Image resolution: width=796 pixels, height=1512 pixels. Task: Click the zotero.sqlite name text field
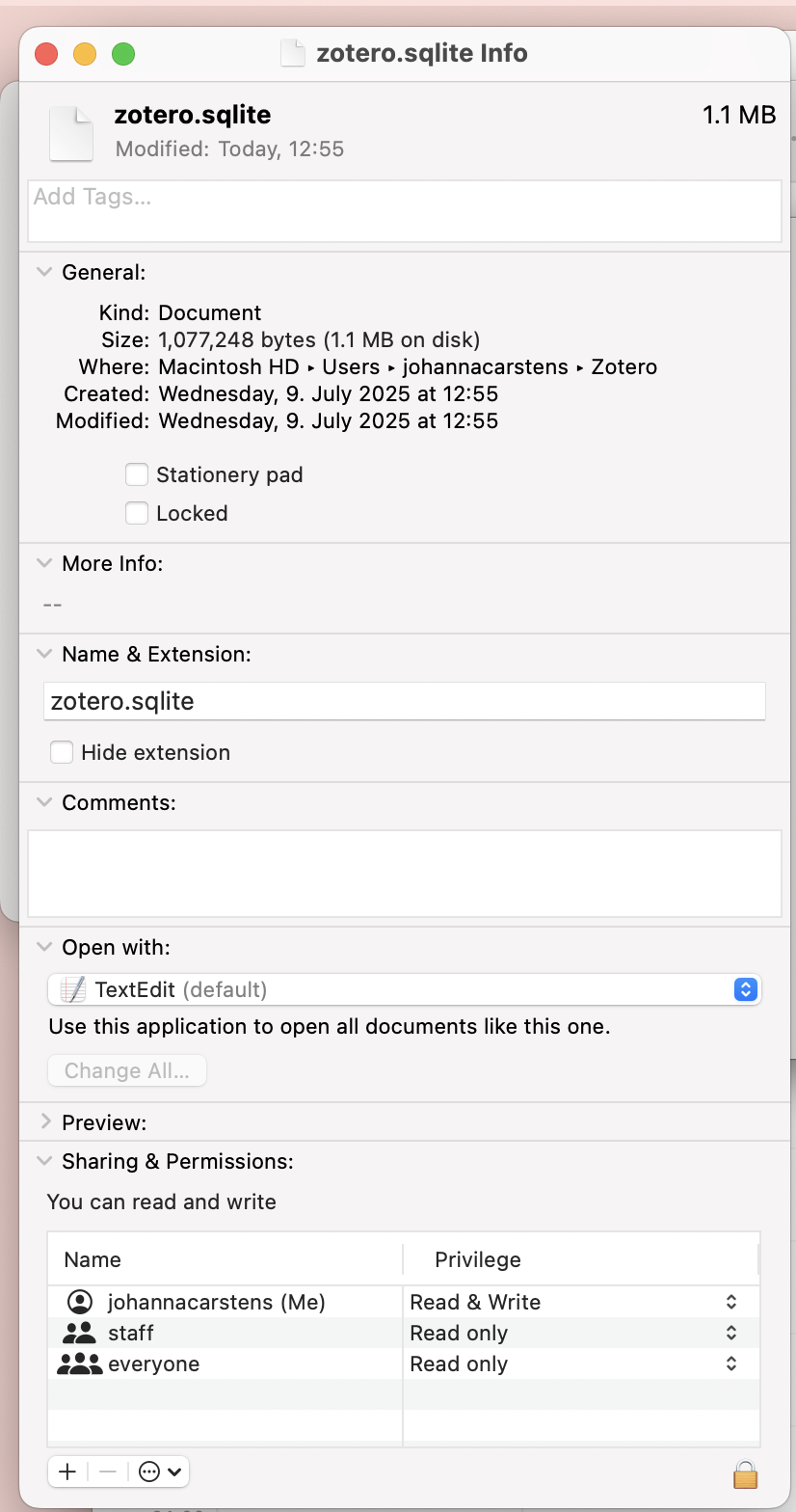pyautogui.click(x=405, y=701)
